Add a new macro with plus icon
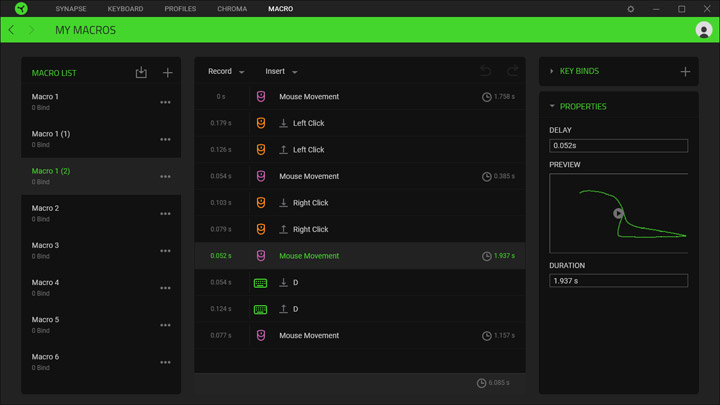Image resolution: width=720 pixels, height=405 pixels. 168,73
